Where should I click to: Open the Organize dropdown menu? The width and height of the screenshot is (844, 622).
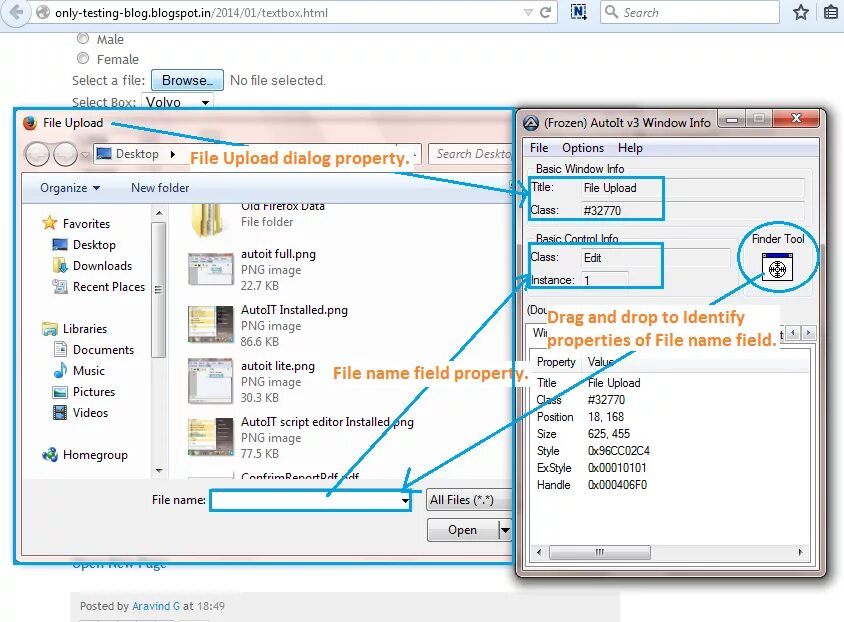point(70,188)
